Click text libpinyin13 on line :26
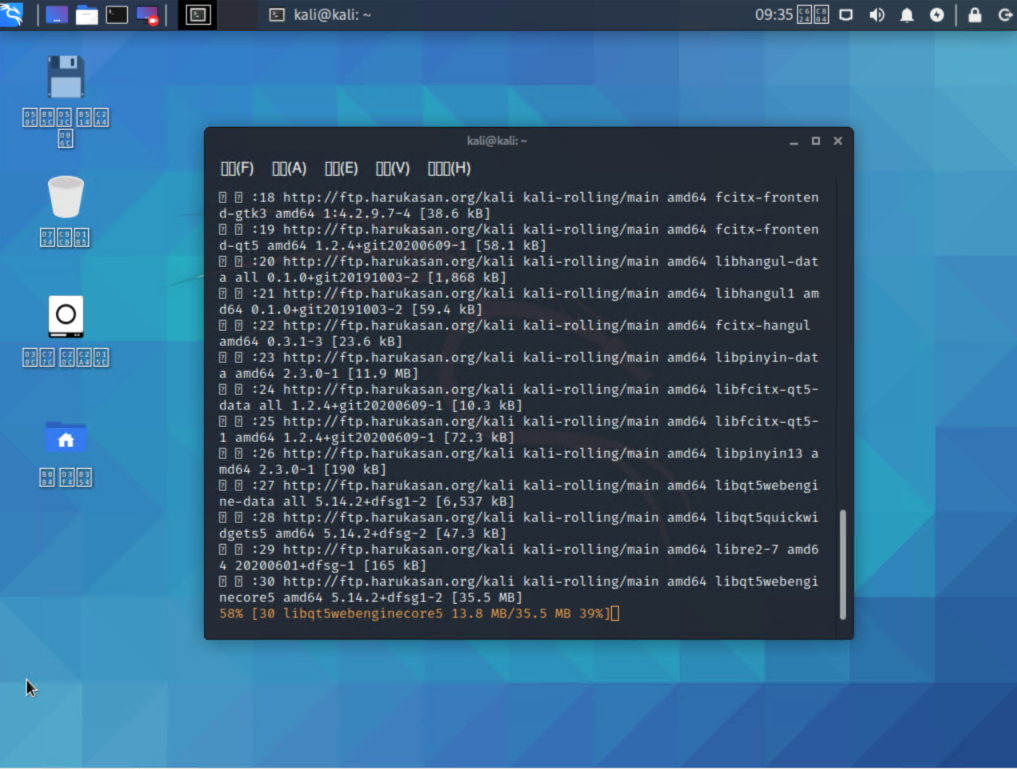This screenshot has height=769, width=1017. 759,453
